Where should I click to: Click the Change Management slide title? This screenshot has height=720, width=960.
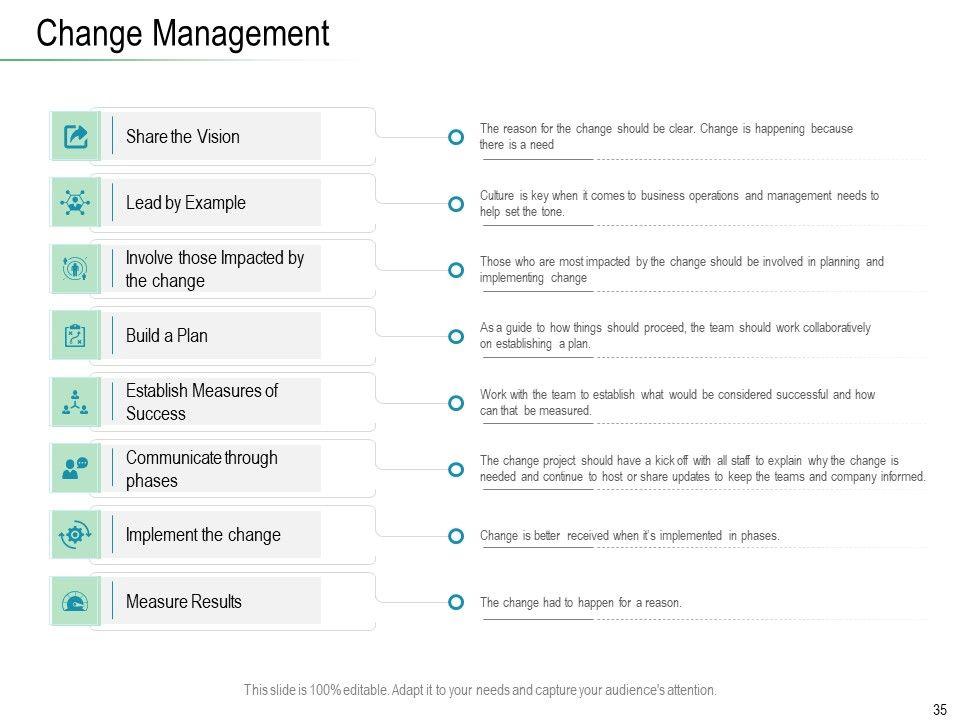(182, 34)
